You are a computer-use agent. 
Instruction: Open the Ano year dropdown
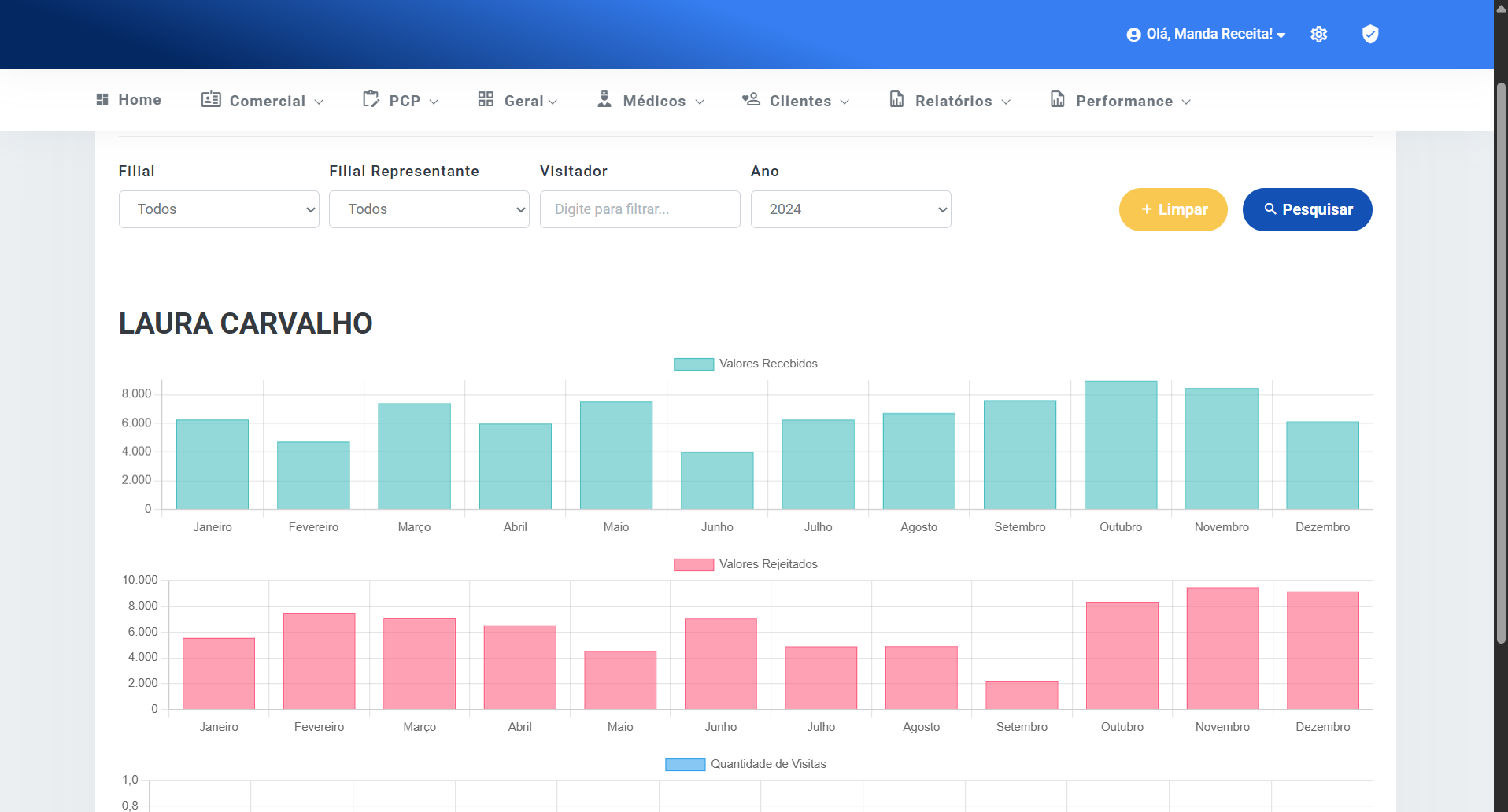(851, 209)
